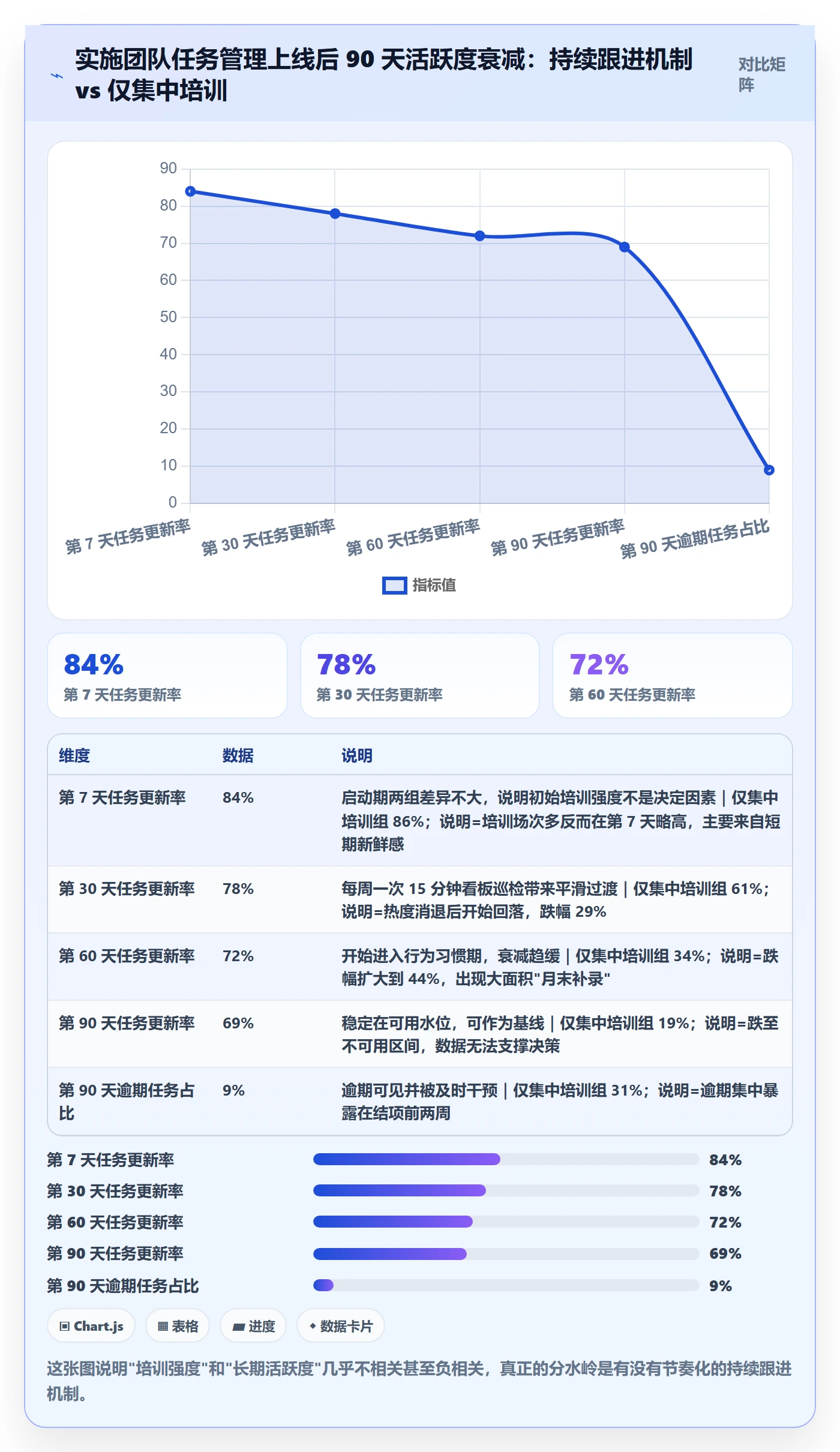This screenshot has width=840, height=1452.
Task: Click the chart point for 第 7 天任务更新率
Action: 190,191
